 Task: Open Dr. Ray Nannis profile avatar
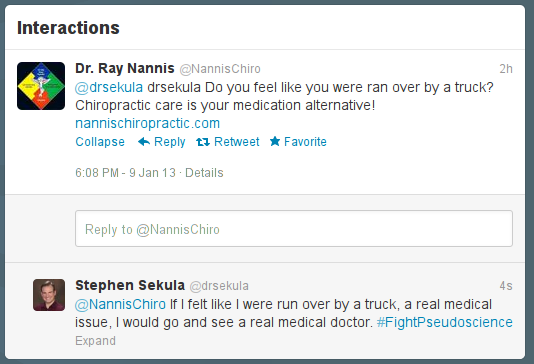pos(41,86)
